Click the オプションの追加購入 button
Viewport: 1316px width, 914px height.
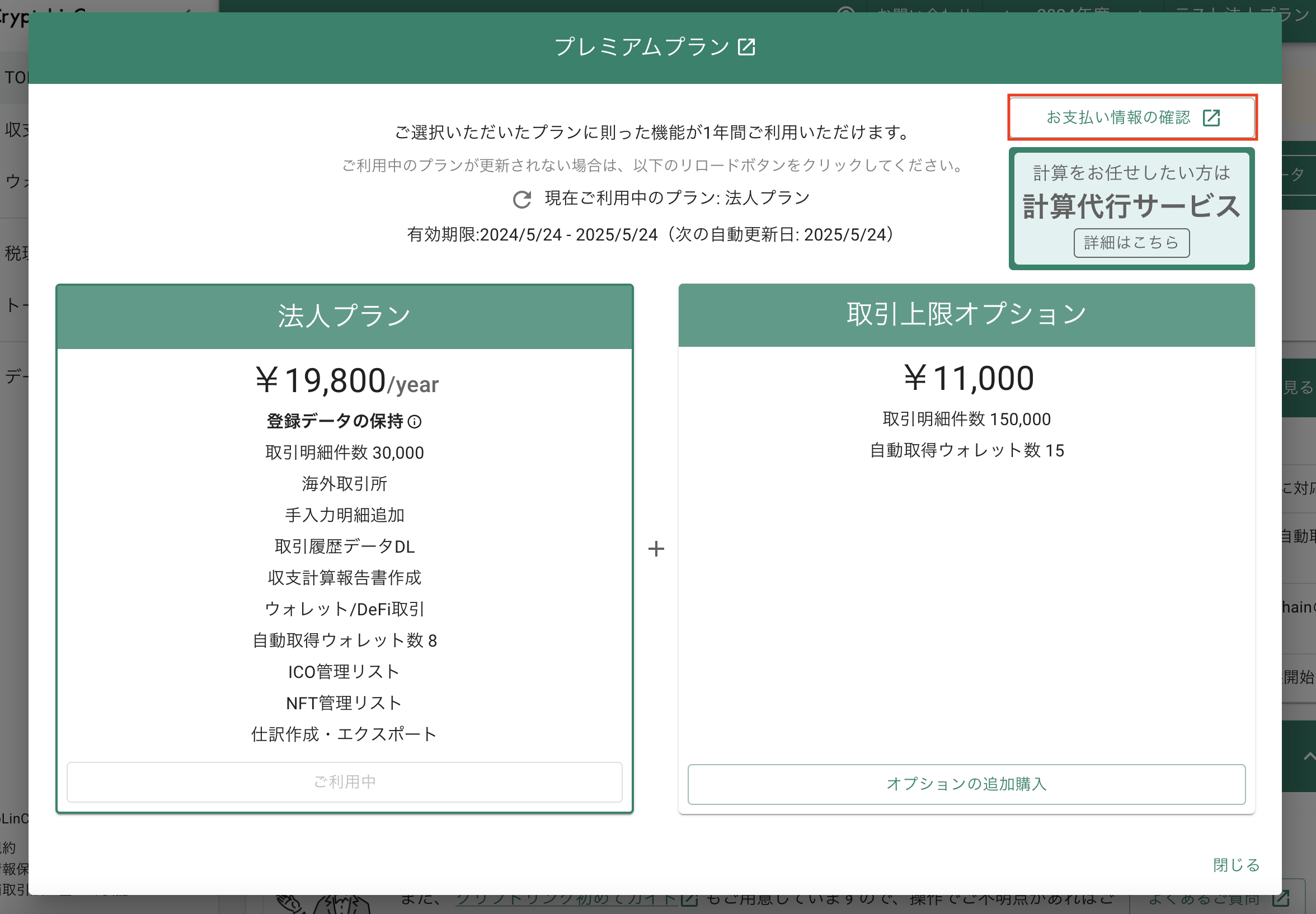966,784
